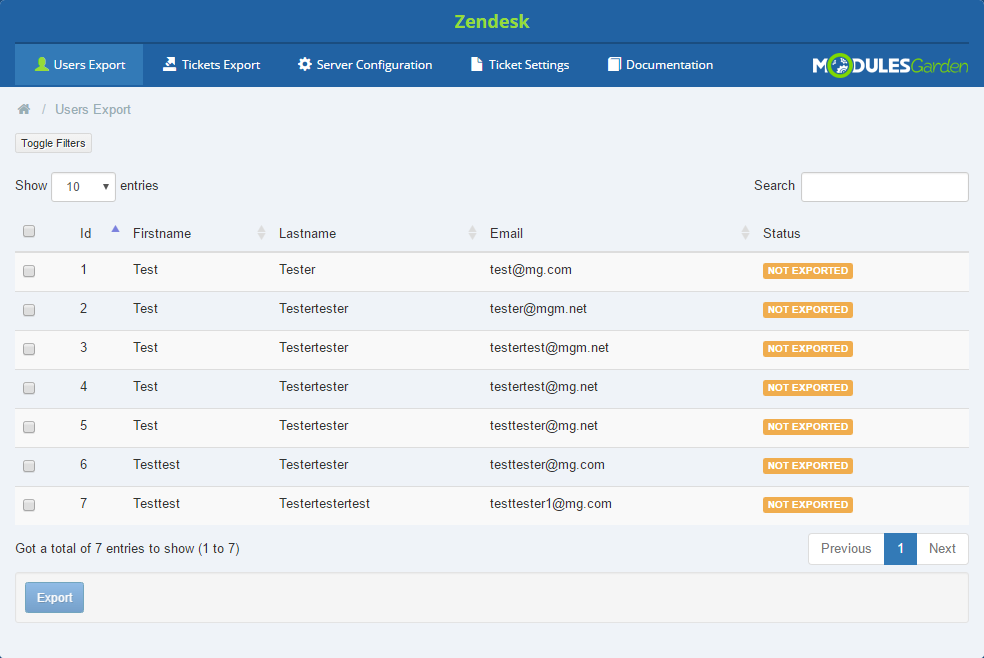Click the Server Configuration gear icon

304,64
